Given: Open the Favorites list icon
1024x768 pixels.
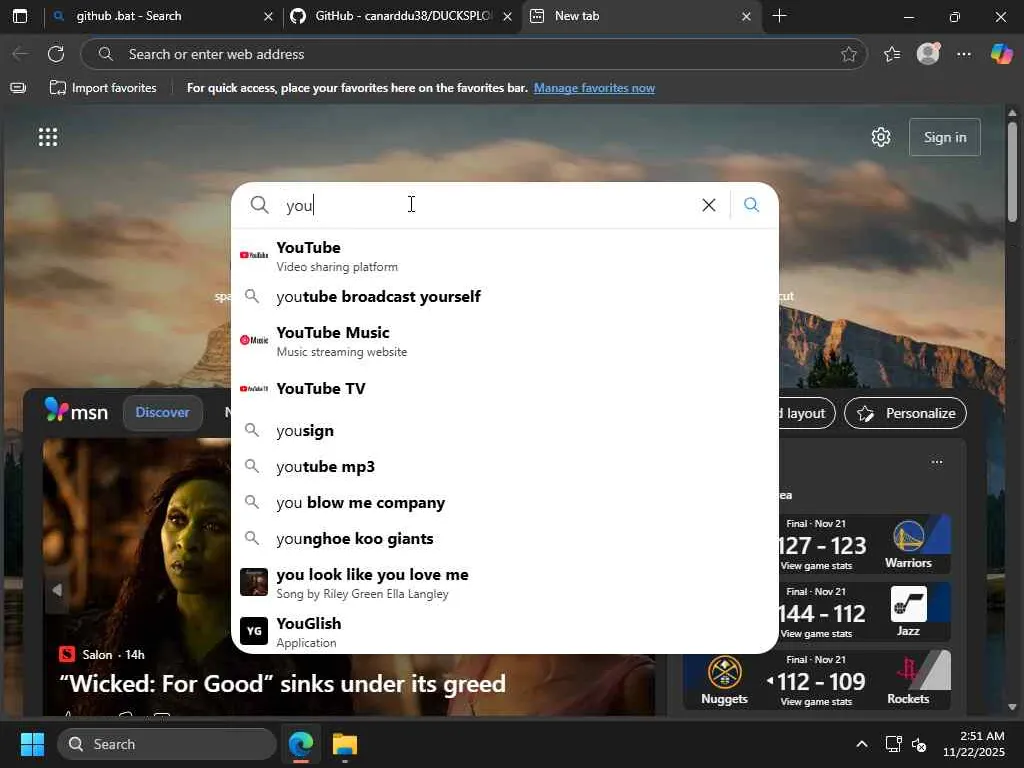Looking at the screenshot, I should tap(891, 54).
